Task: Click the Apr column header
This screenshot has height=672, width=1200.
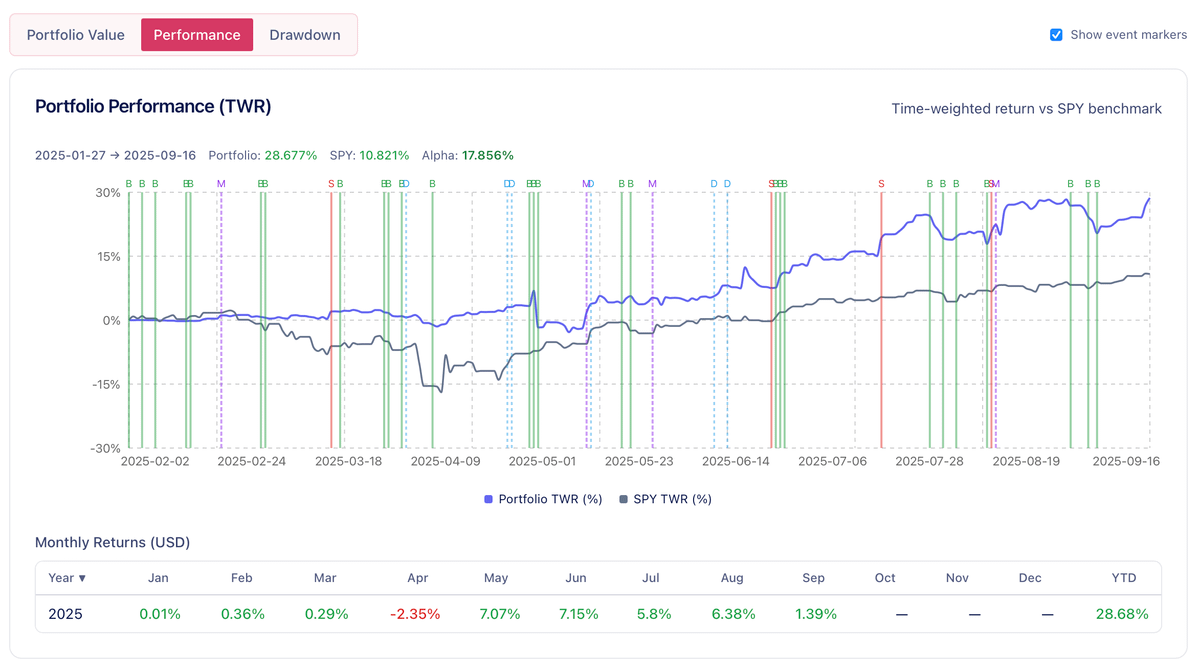Action: click(418, 578)
